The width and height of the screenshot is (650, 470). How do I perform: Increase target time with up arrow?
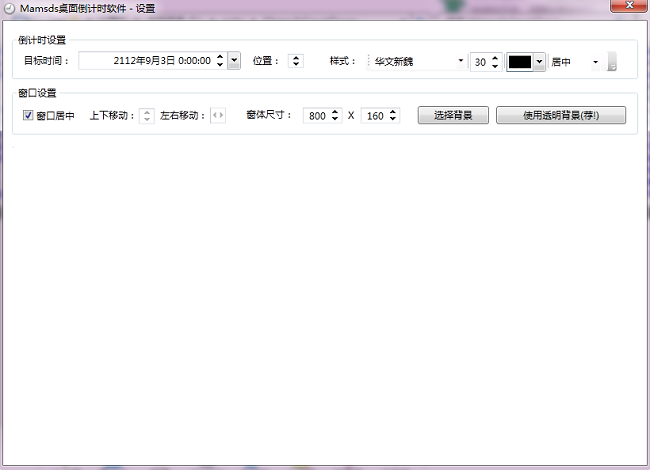click(220, 57)
